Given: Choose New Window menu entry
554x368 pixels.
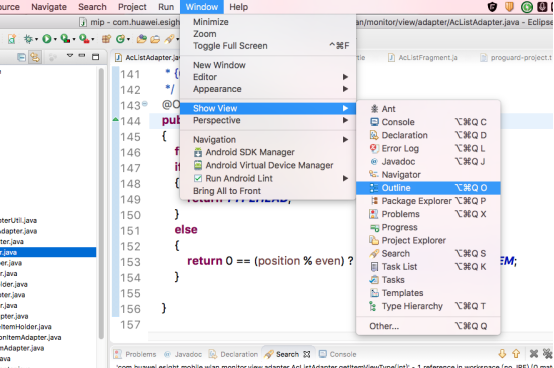Looking at the screenshot, I should (268, 65).
